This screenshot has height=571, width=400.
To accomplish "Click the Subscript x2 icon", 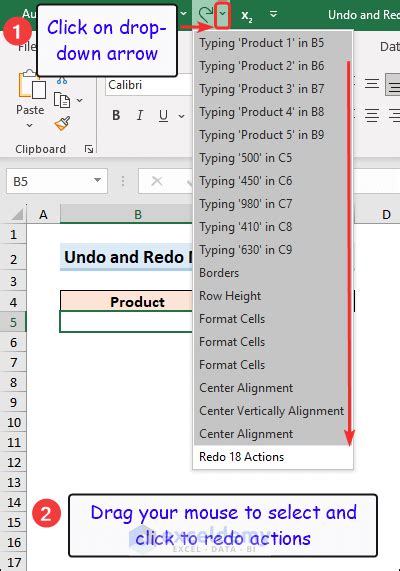I will pyautogui.click(x=247, y=15).
